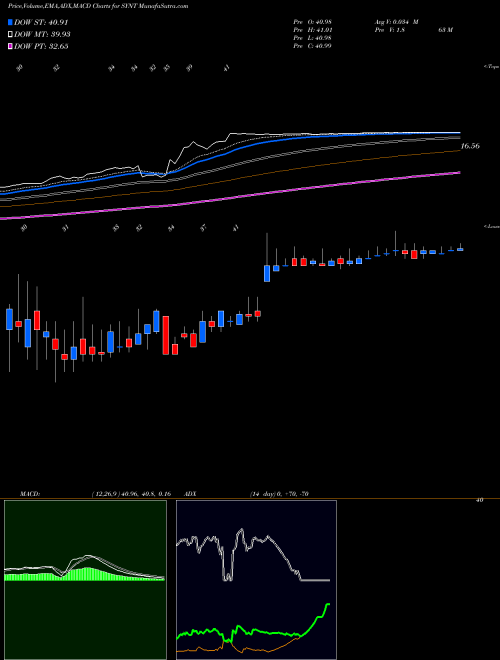Click the 'Pre C: 40.99' value
This screenshot has height=660, width=500.
313,46
